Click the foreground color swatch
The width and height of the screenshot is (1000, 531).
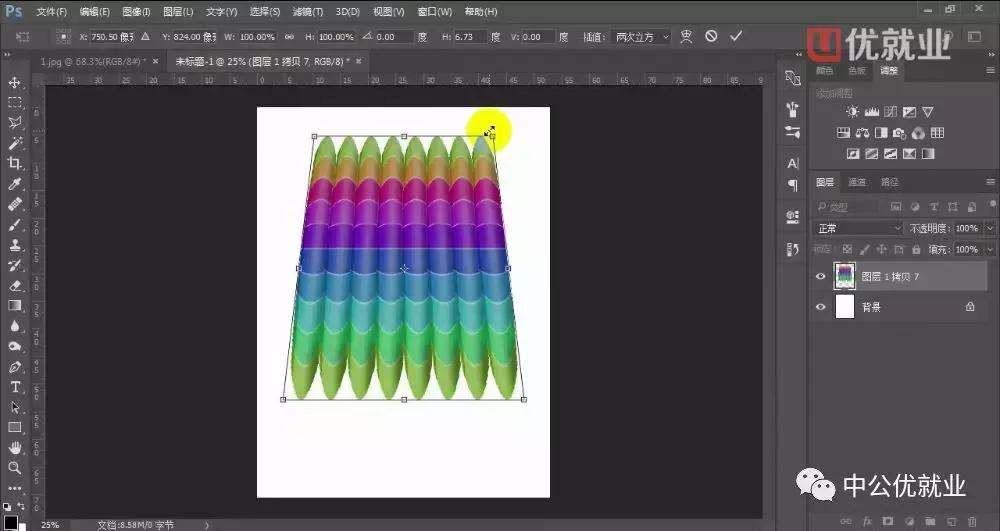(x=10, y=519)
